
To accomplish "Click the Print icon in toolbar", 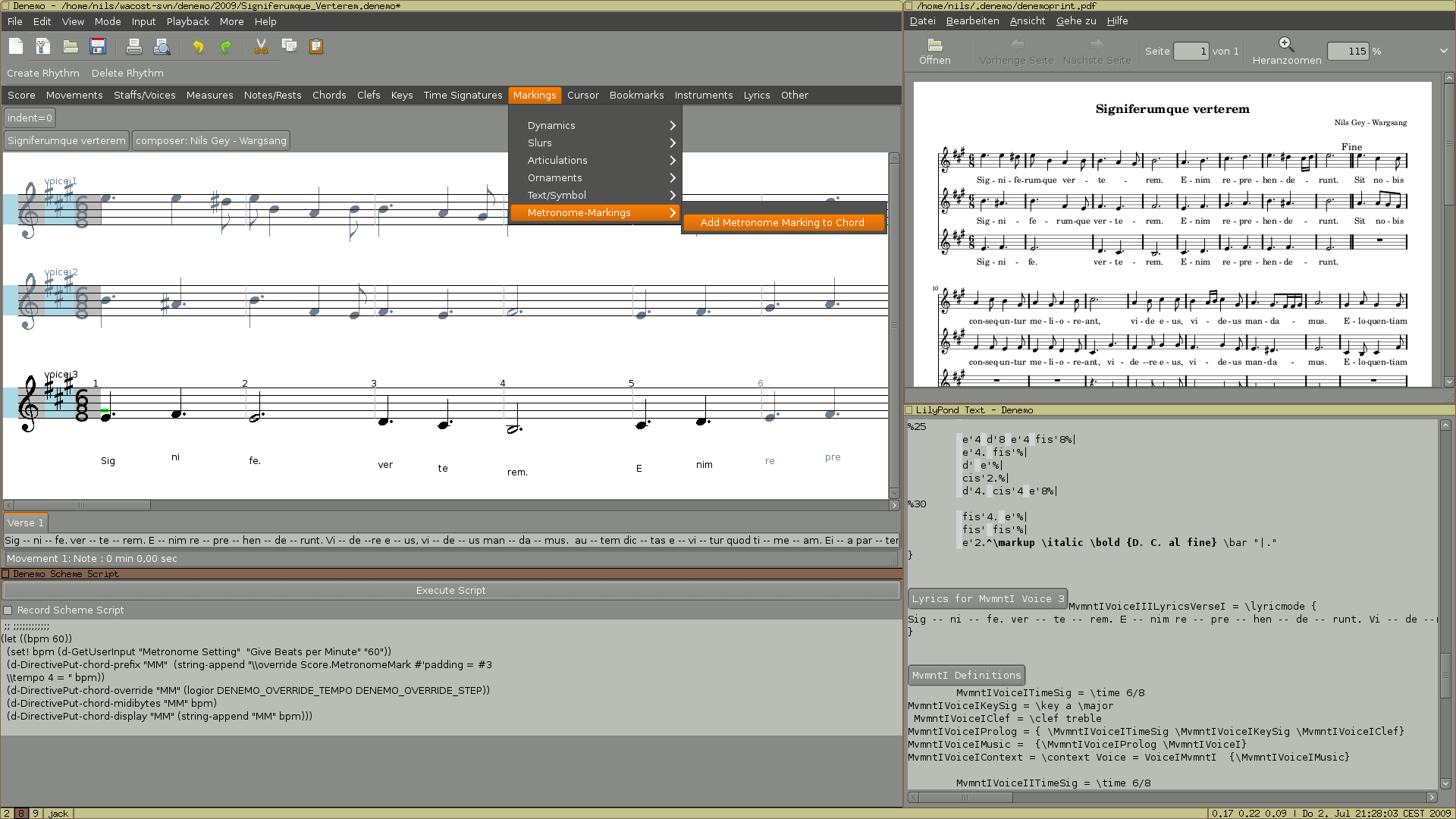I will pos(133,46).
